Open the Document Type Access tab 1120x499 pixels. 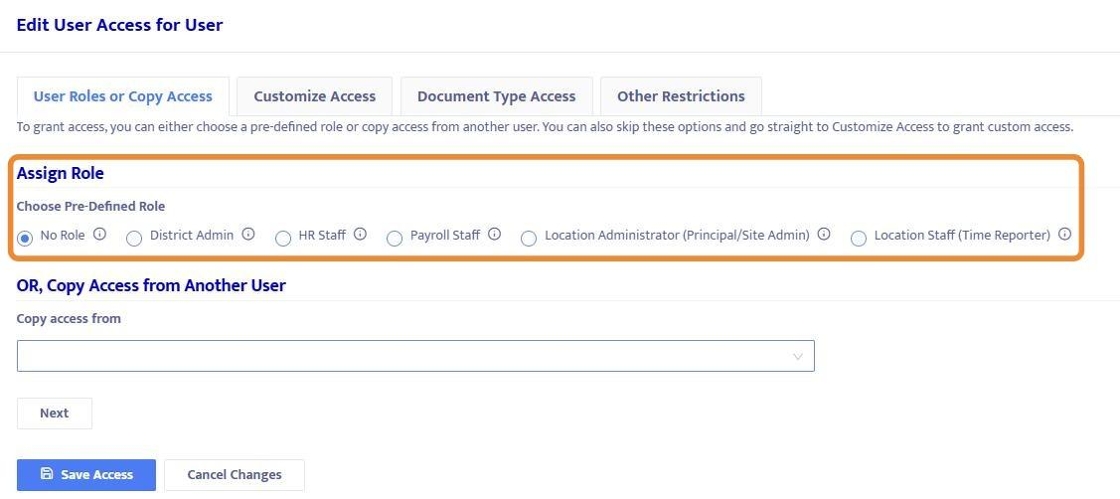click(x=496, y=97)
